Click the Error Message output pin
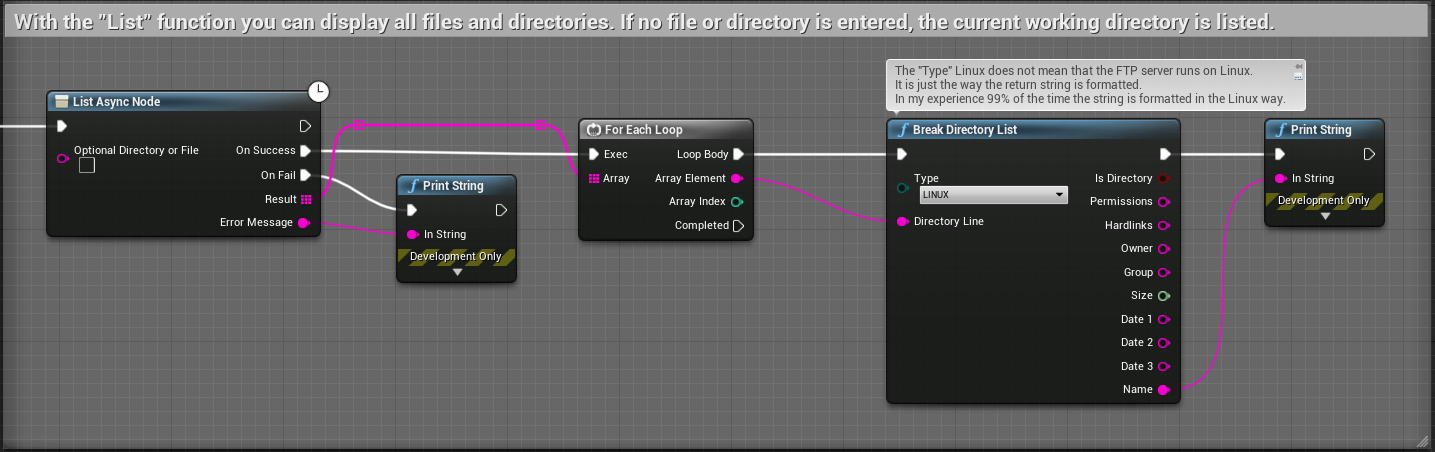Screen dimensions: 1435x452 [304, 222]
